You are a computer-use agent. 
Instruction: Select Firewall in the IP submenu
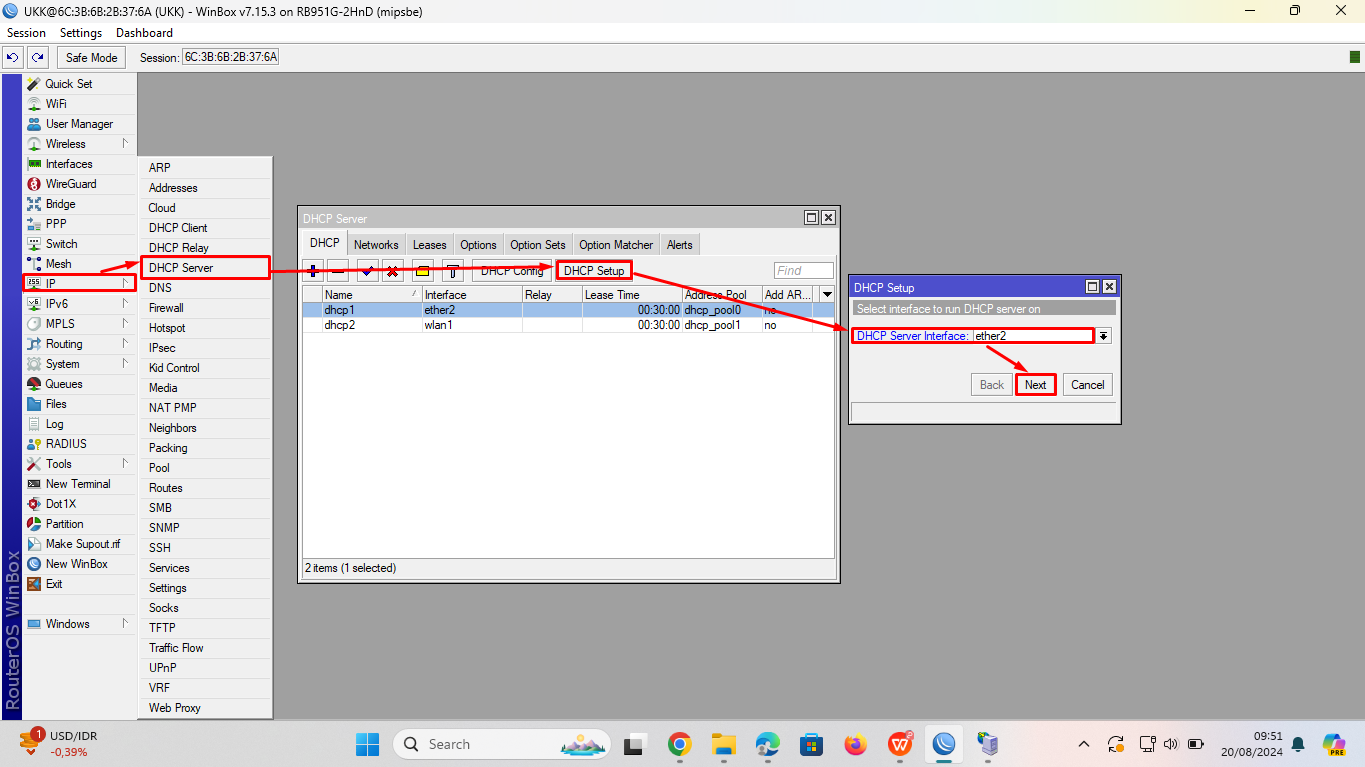click(205, 308)
